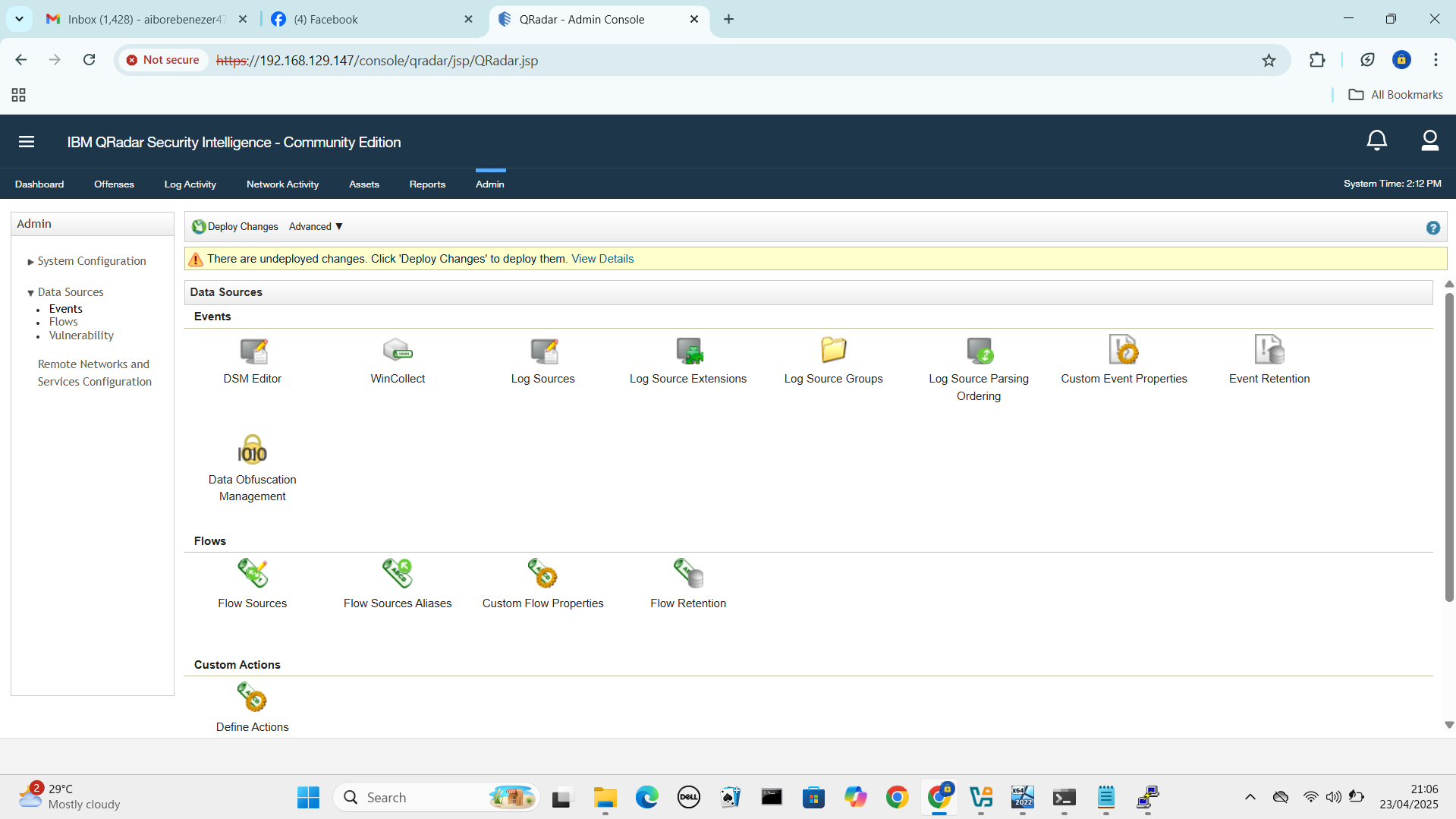Bookmark this page with the star icon
This screenshot has height=819, width=1456.
click(1269, 60)
